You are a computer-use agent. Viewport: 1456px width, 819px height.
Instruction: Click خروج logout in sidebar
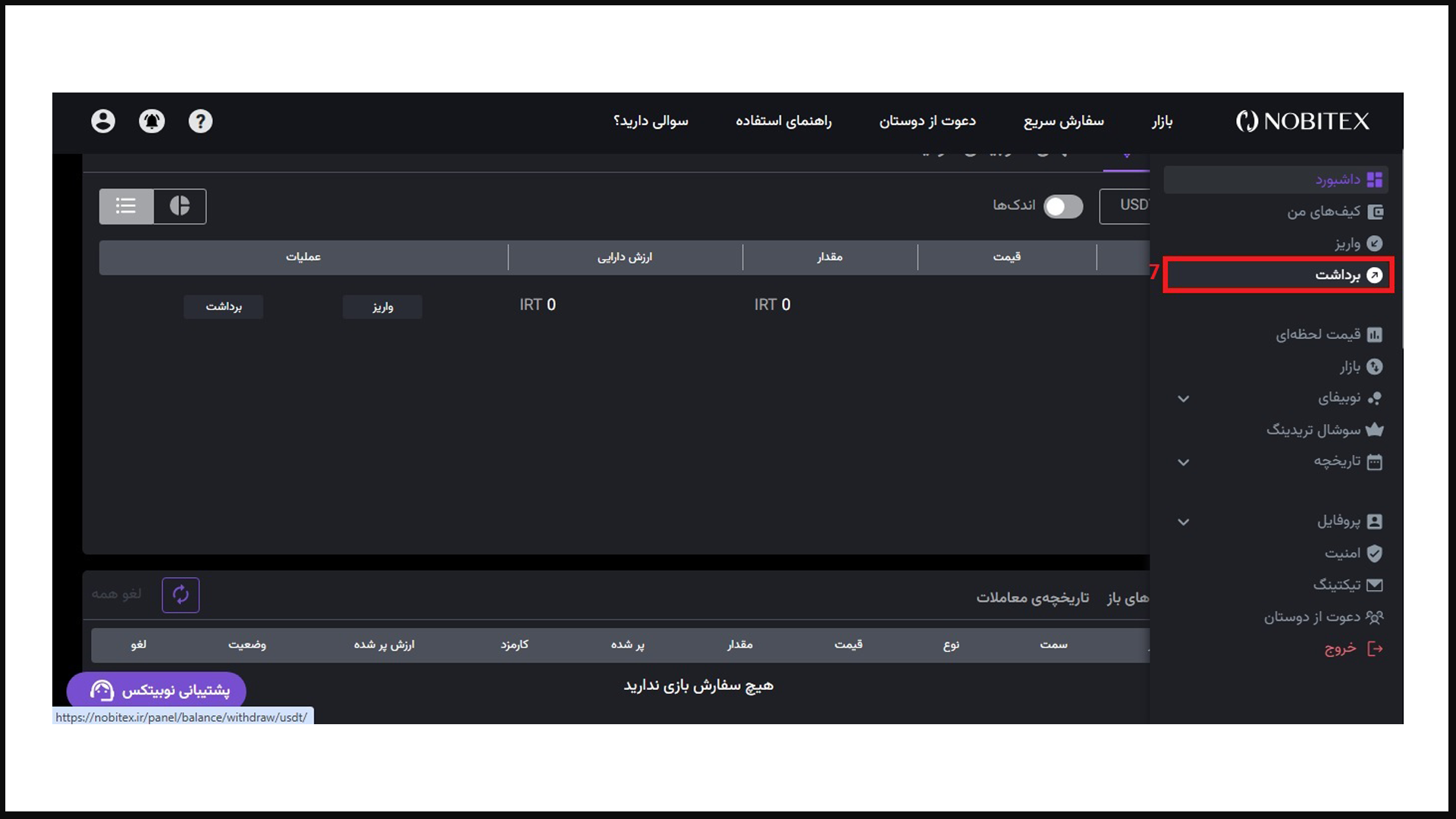coord(1354,649)
